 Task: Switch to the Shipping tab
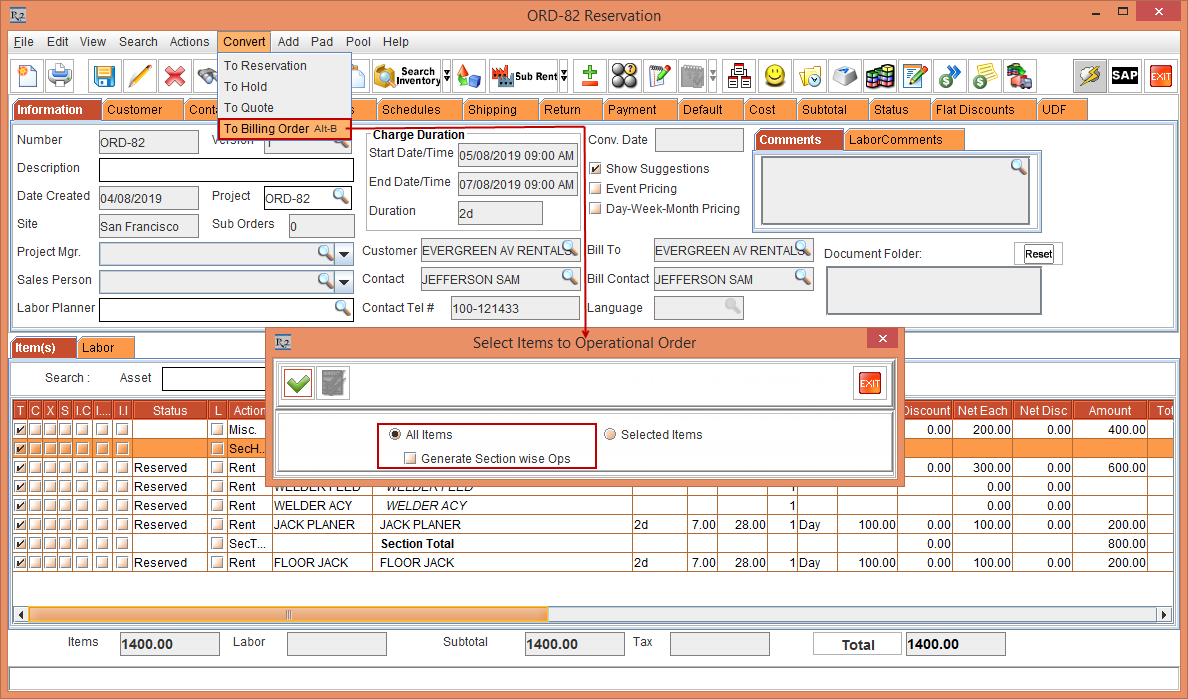click(492, 110)
